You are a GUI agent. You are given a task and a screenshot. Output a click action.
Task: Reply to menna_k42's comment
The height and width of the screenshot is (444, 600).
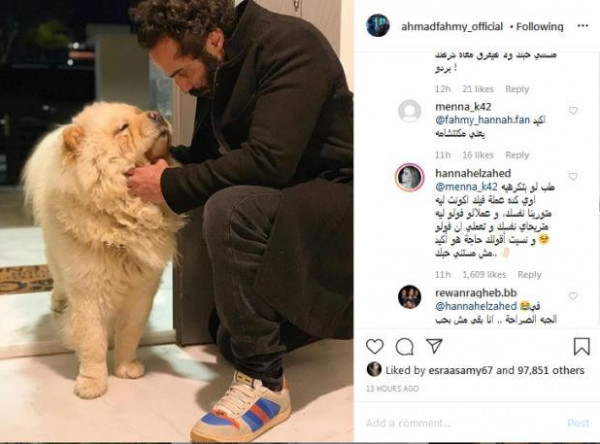(517, 155)
